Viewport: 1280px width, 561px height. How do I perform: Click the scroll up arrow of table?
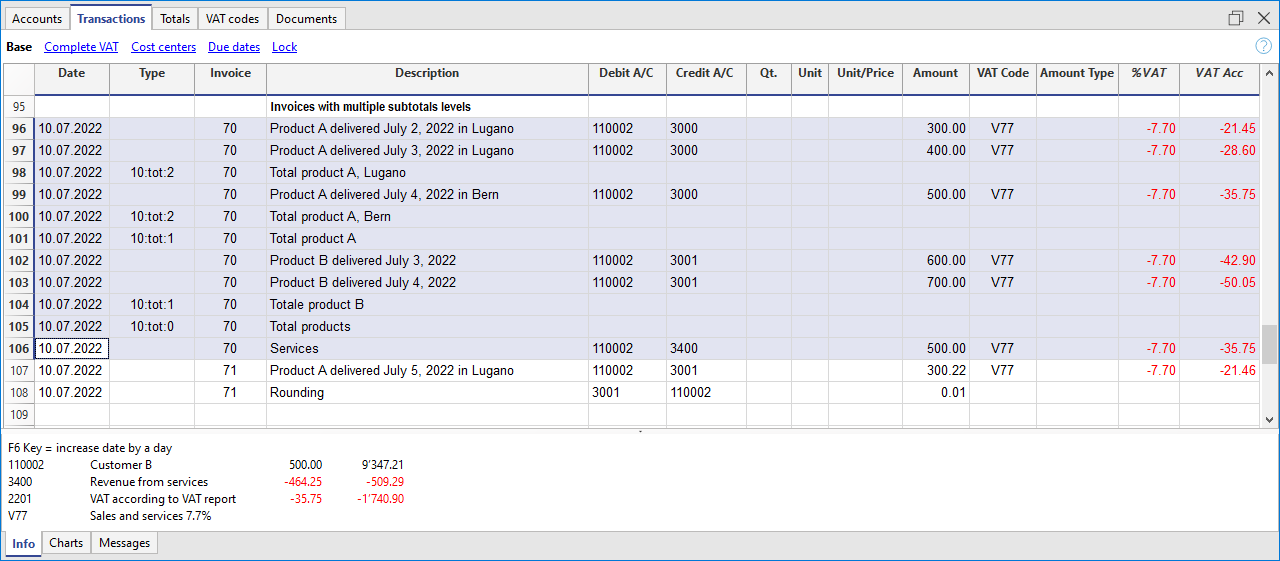click(1269, 74)
